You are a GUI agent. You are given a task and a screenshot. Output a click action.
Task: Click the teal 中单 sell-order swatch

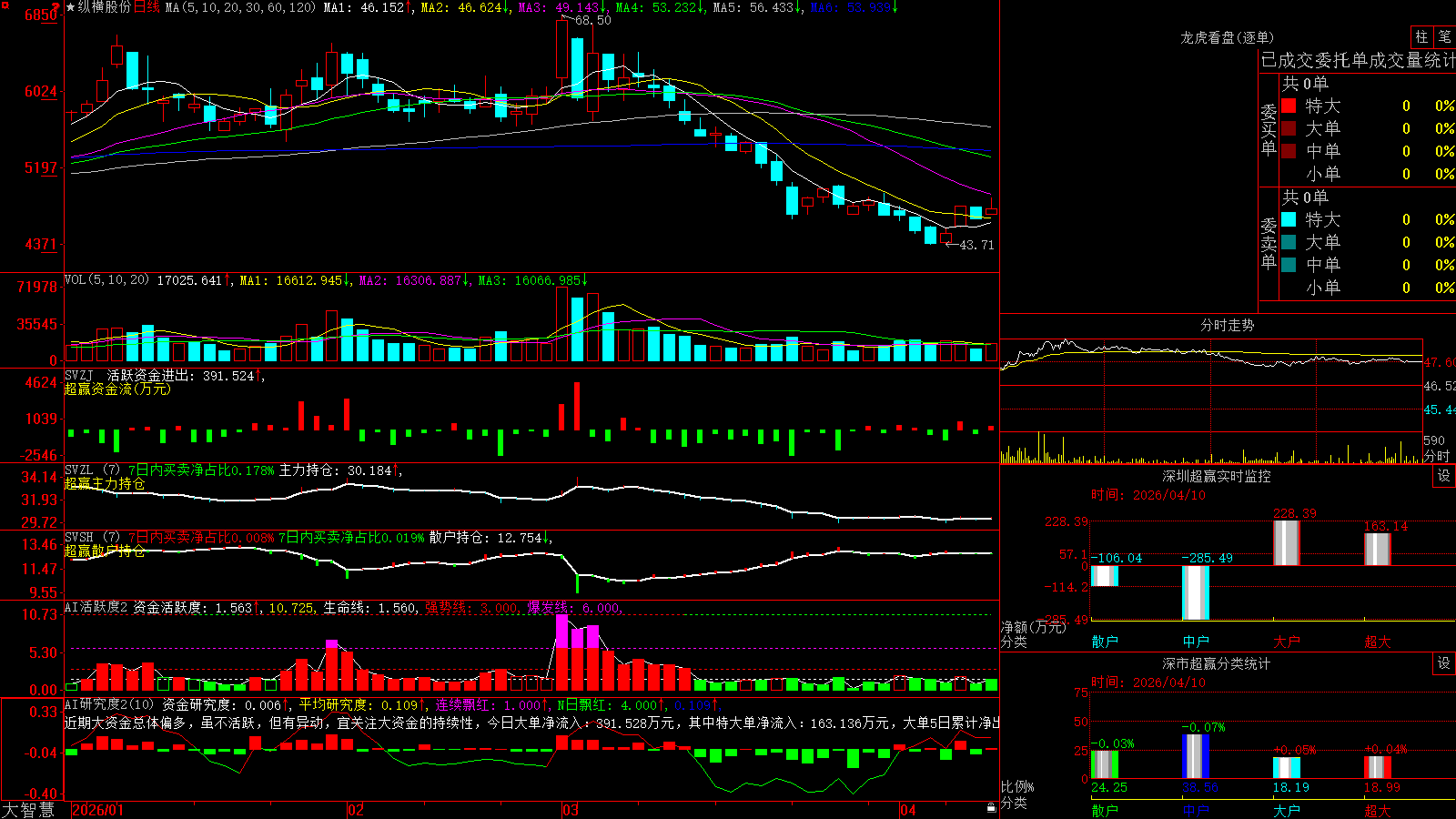pyautogui.click(x=1289, y=265)
